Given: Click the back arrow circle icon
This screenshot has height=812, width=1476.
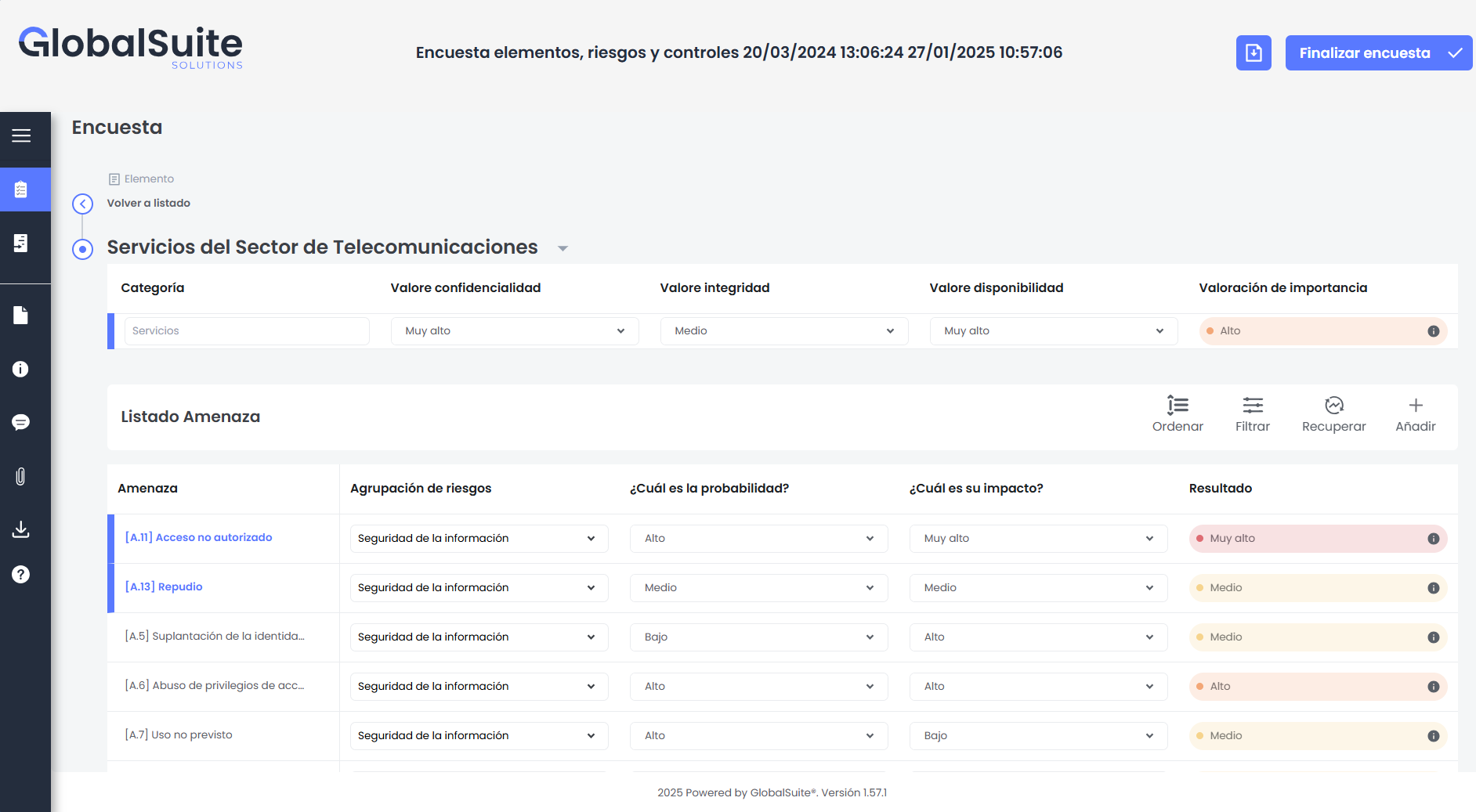Looking at the screenshot, I should click(82, 204).
